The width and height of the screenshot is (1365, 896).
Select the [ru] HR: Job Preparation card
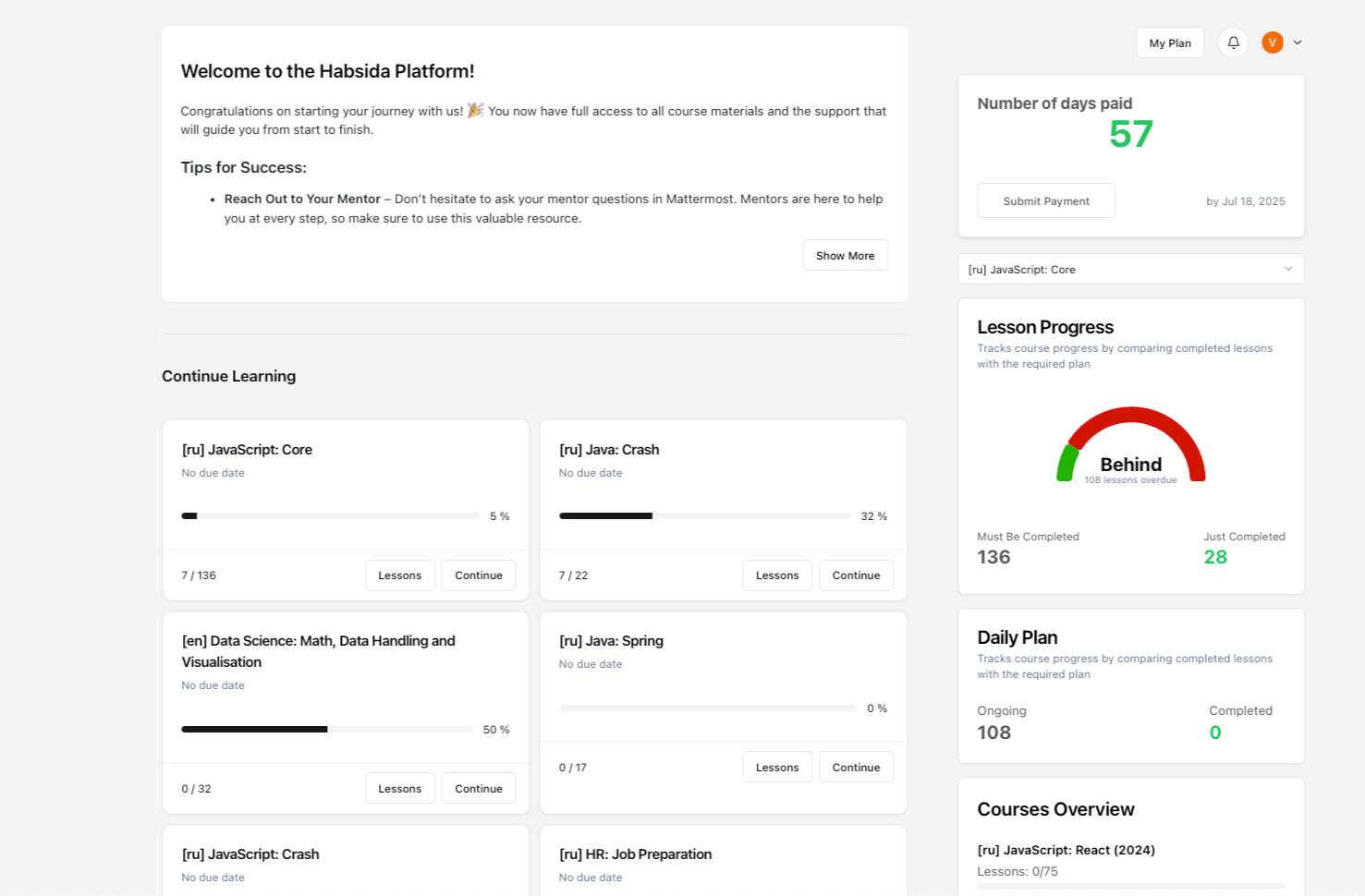click(x=635, y=854)
